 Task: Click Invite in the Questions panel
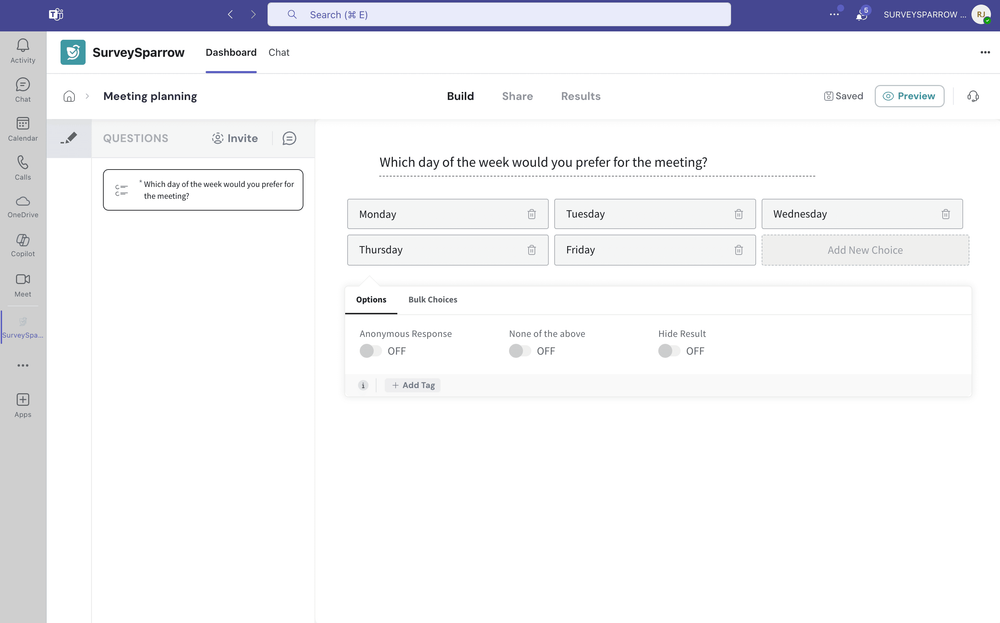click(234, 138)
